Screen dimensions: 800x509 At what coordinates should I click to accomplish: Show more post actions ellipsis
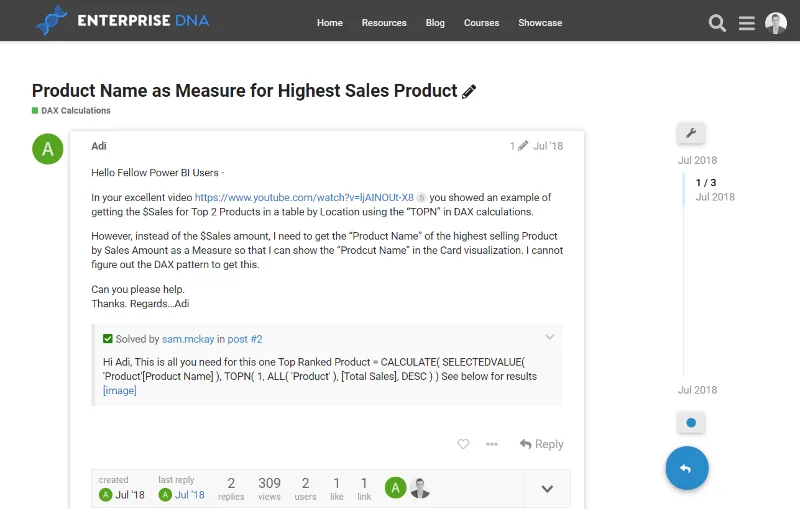(492, 444)
